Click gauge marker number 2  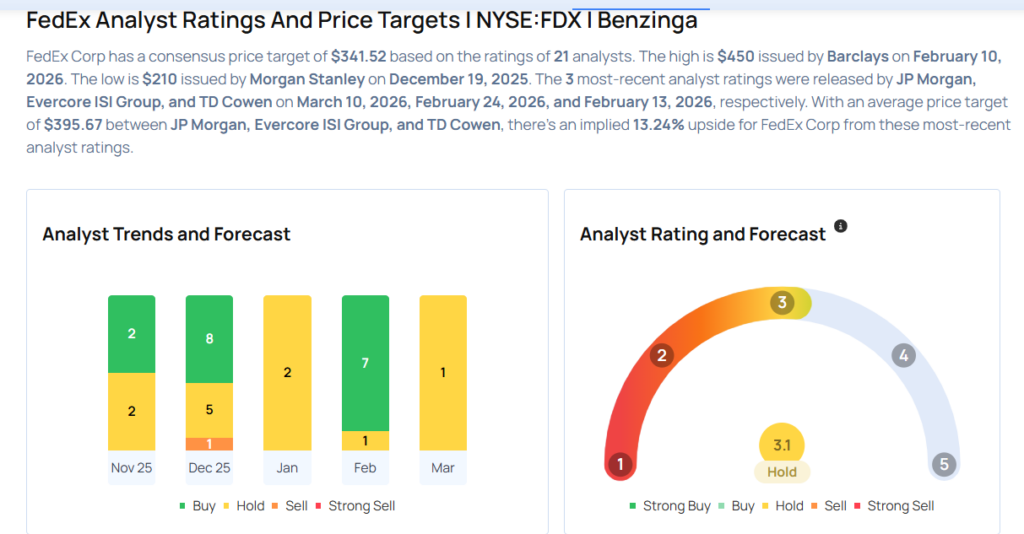(661, 355)
